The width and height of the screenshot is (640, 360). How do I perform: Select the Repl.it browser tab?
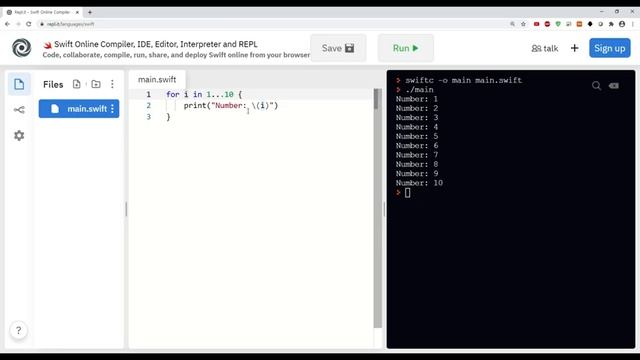coord(42,12)
